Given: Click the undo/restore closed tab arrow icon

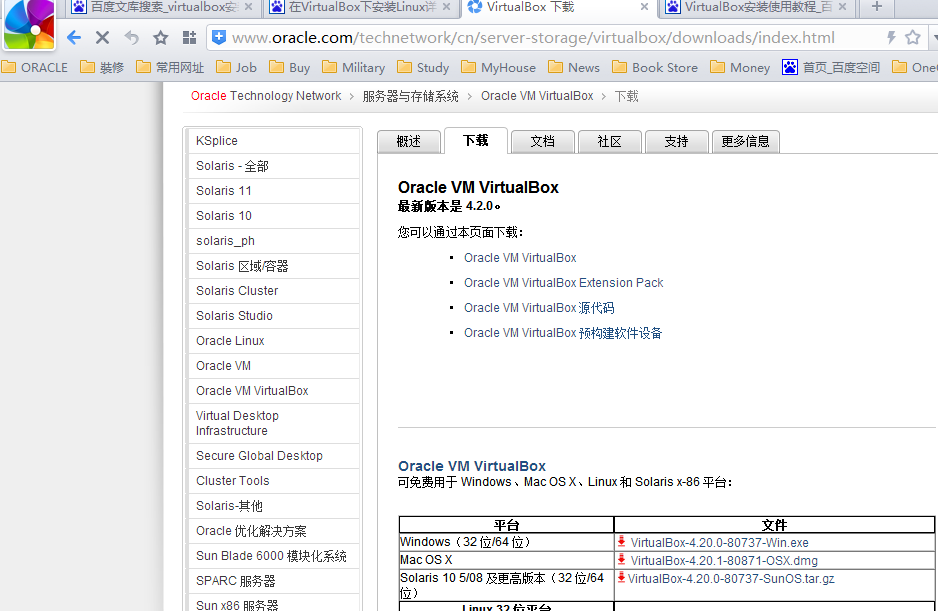Looking at the screenshot, I should pyautogui.click(x=132, y=38).
